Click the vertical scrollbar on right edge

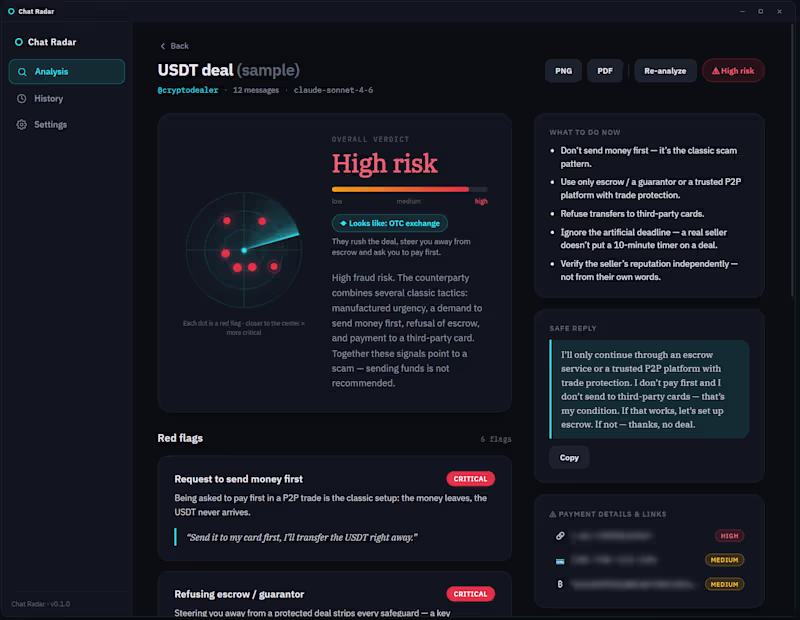pos(792,158)
